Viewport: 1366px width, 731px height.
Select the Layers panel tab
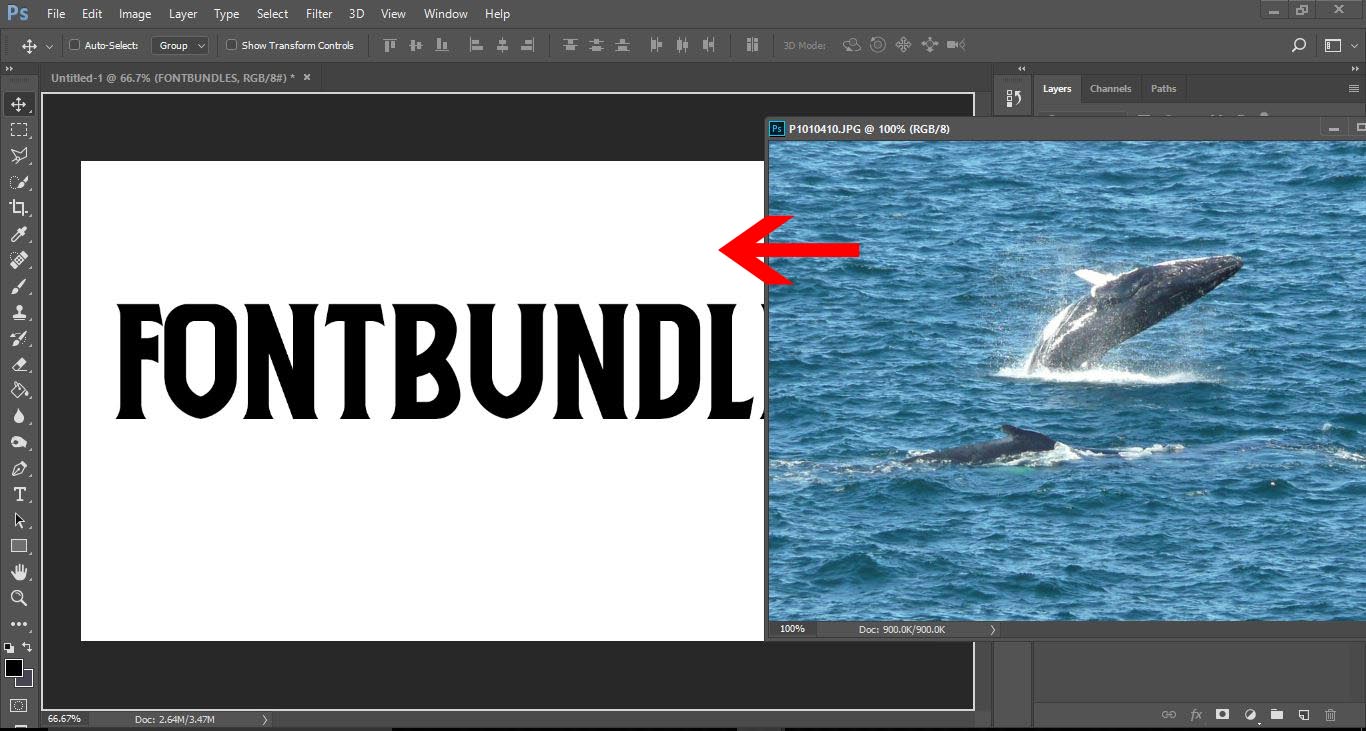point(1057,89)
